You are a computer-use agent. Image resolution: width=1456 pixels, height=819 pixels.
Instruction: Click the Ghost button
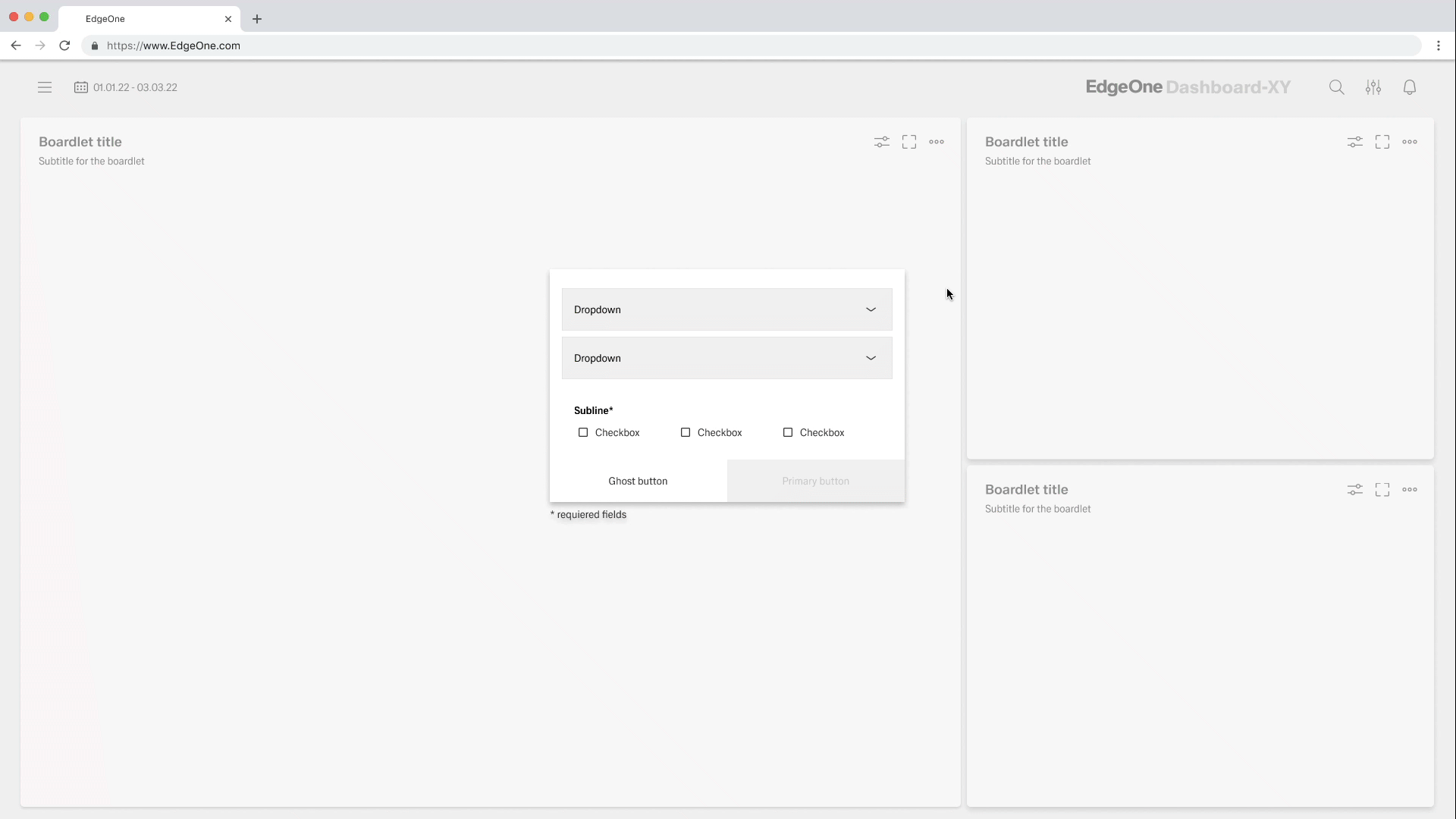click(638, 481)
